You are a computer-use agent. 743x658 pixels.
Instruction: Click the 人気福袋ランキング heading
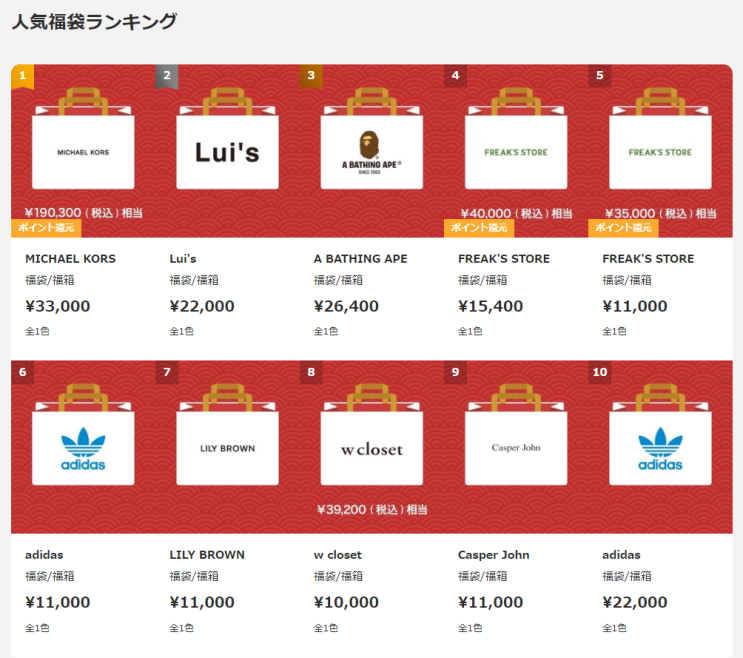click(94, 21)
